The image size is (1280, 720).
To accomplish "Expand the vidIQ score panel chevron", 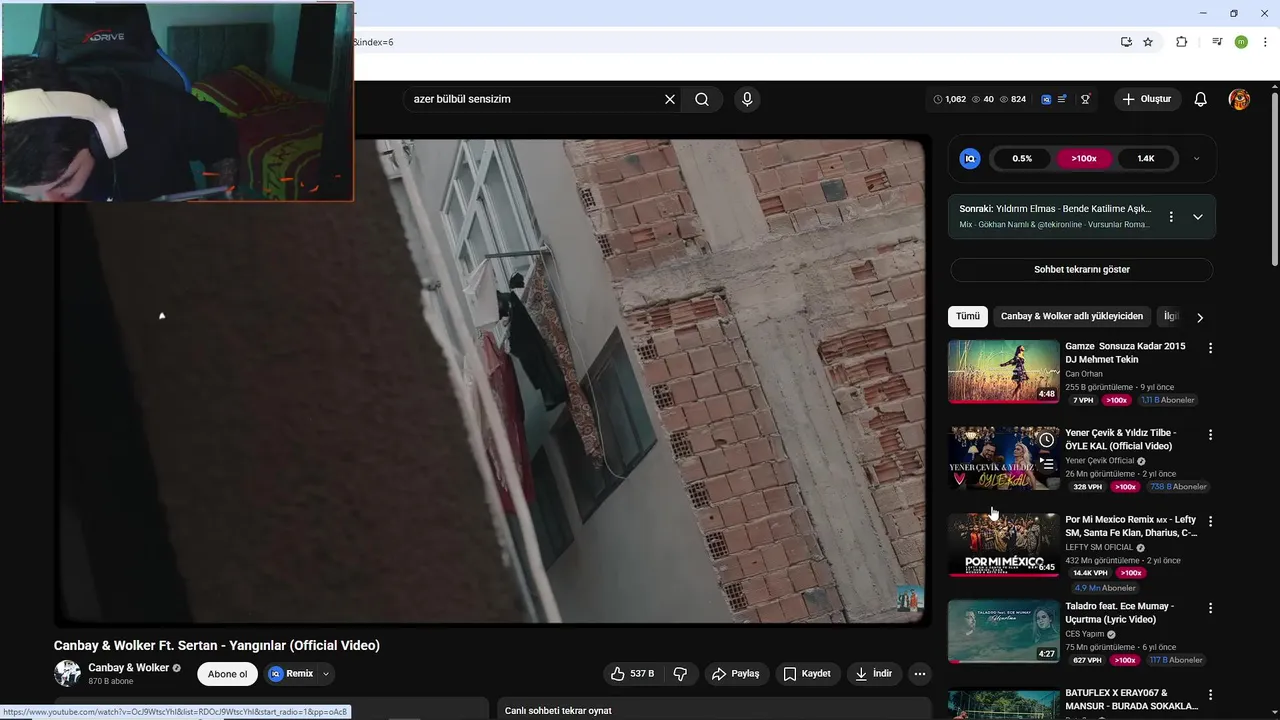I will 1196,158.
